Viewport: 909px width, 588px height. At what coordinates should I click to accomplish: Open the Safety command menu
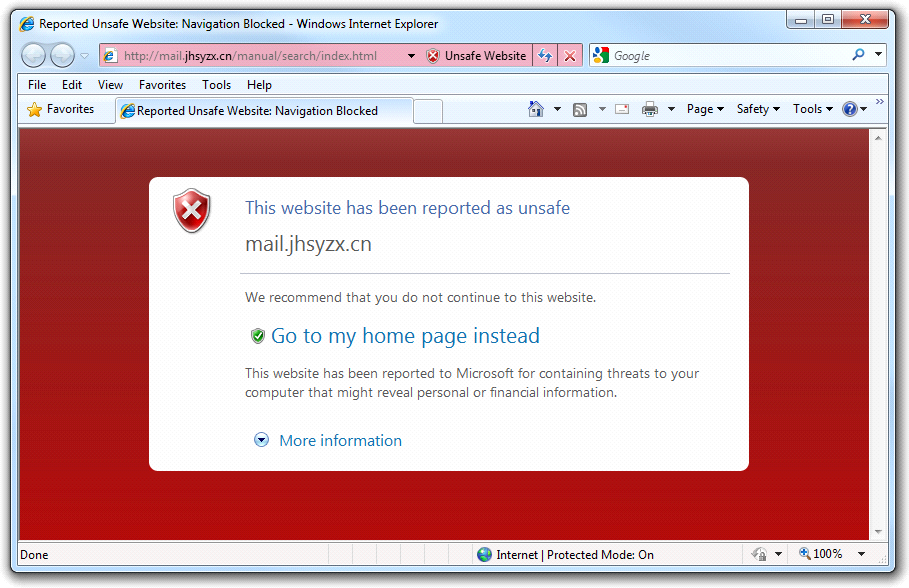pos(758,109)
